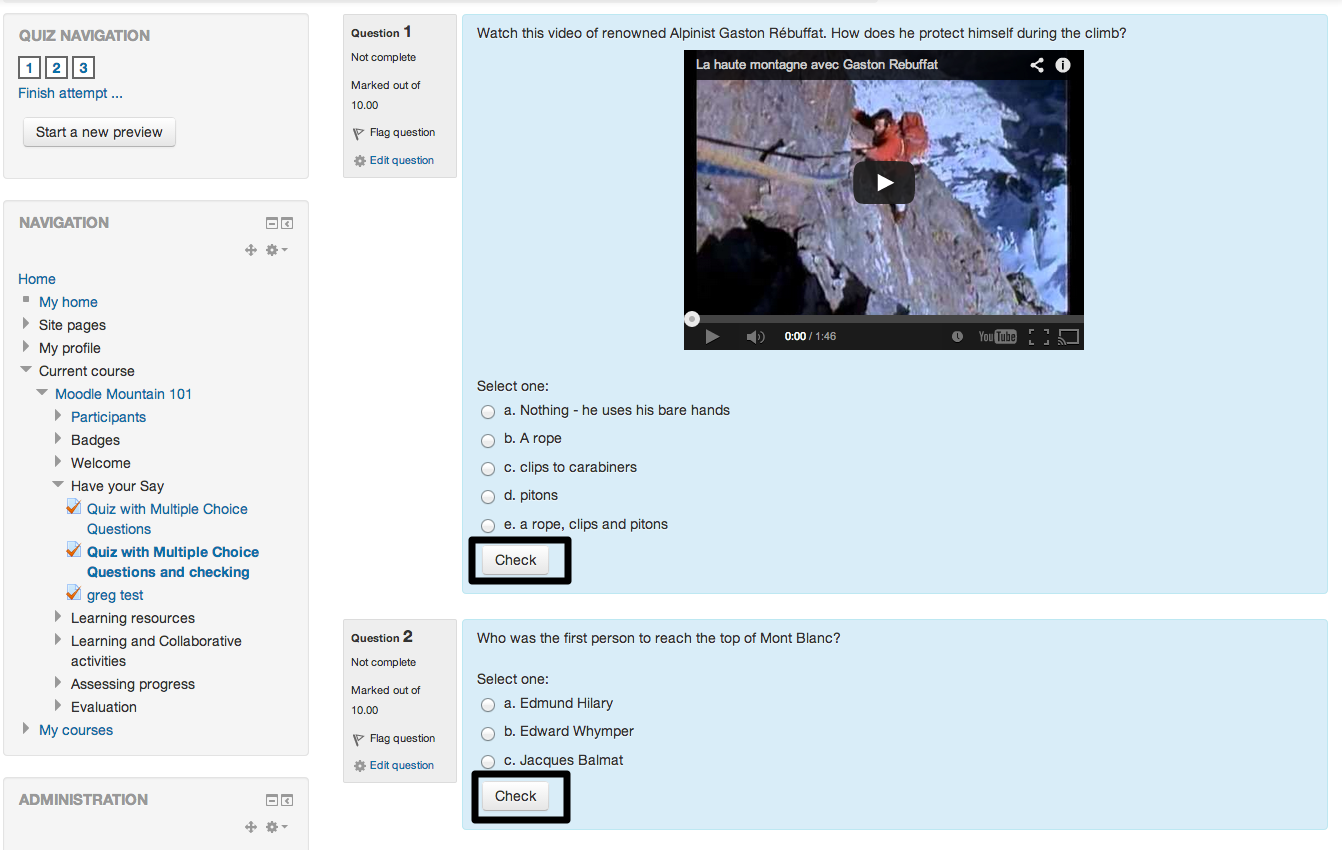Mute the video volume icon
Screen dimensions: 1342x850
[755, 337]
